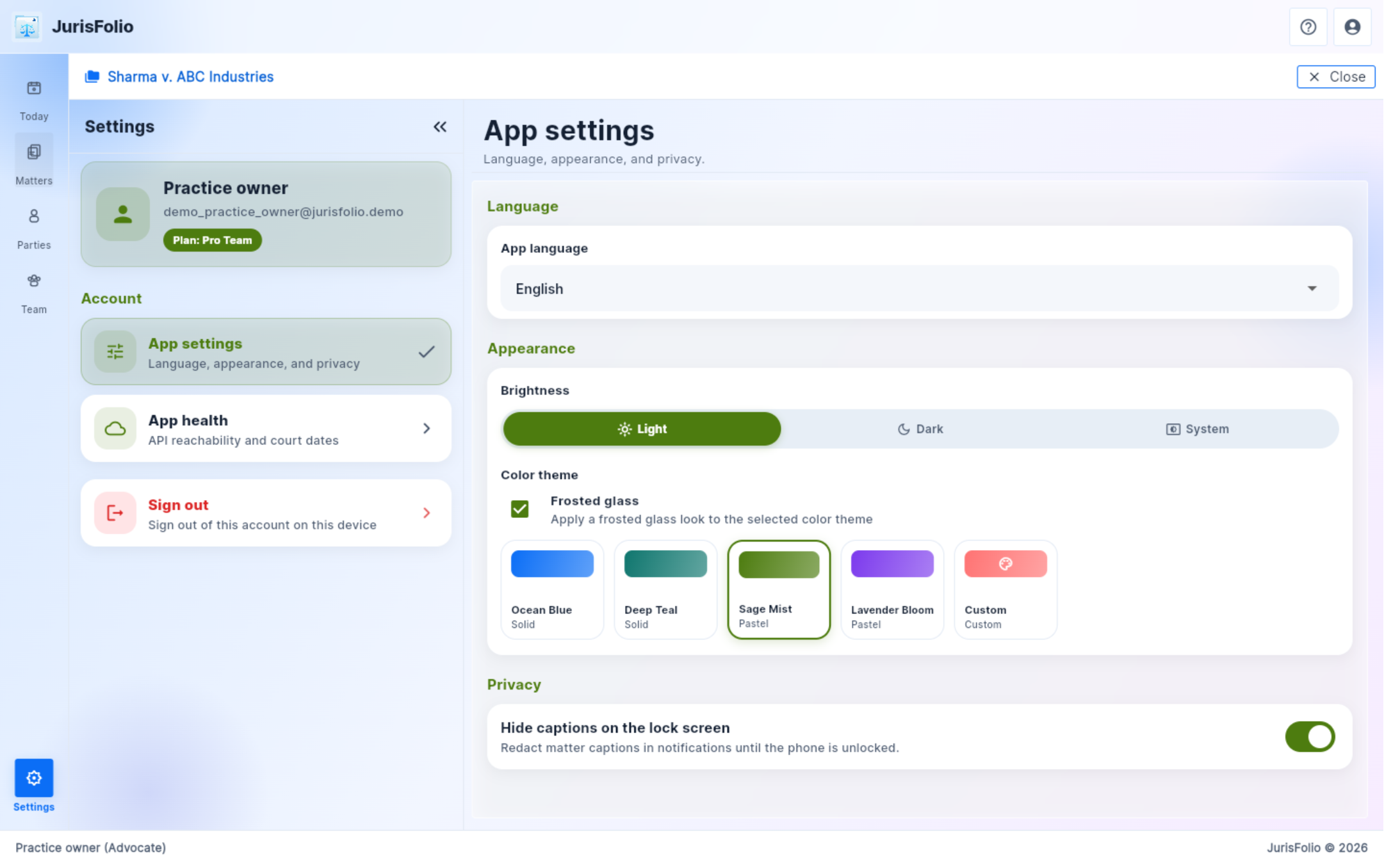Open Sharma v. ABC Industries matter link
The image size is (1400, 858).
pyautogui.click(x=190, y=77)
